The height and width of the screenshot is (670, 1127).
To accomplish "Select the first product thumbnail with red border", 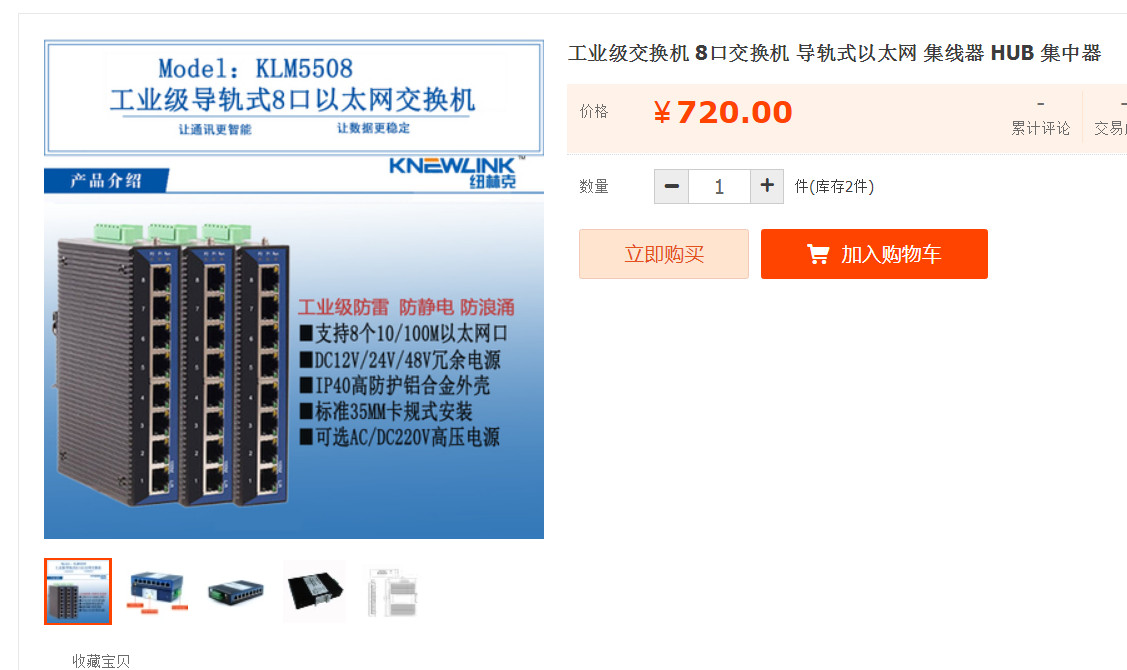I will click(x=78, y=591).
